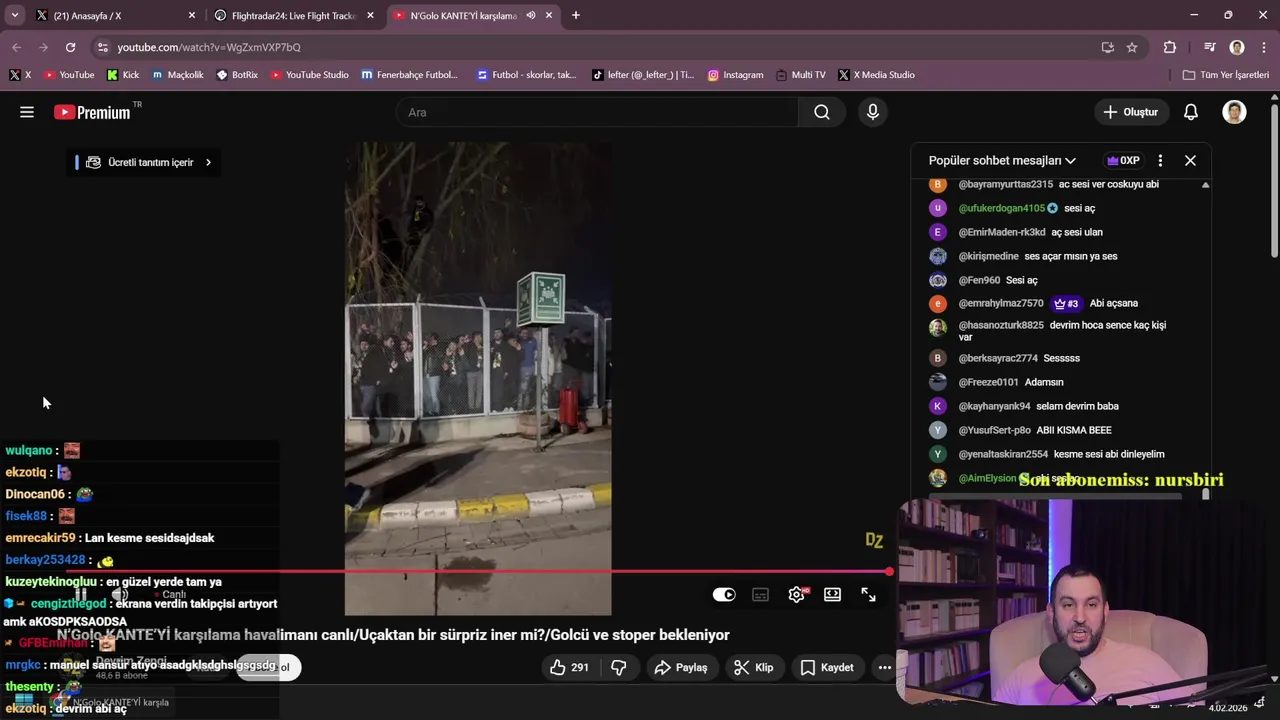
Task: Open chat options three-dot menu
Action: tap(1160, 160)
